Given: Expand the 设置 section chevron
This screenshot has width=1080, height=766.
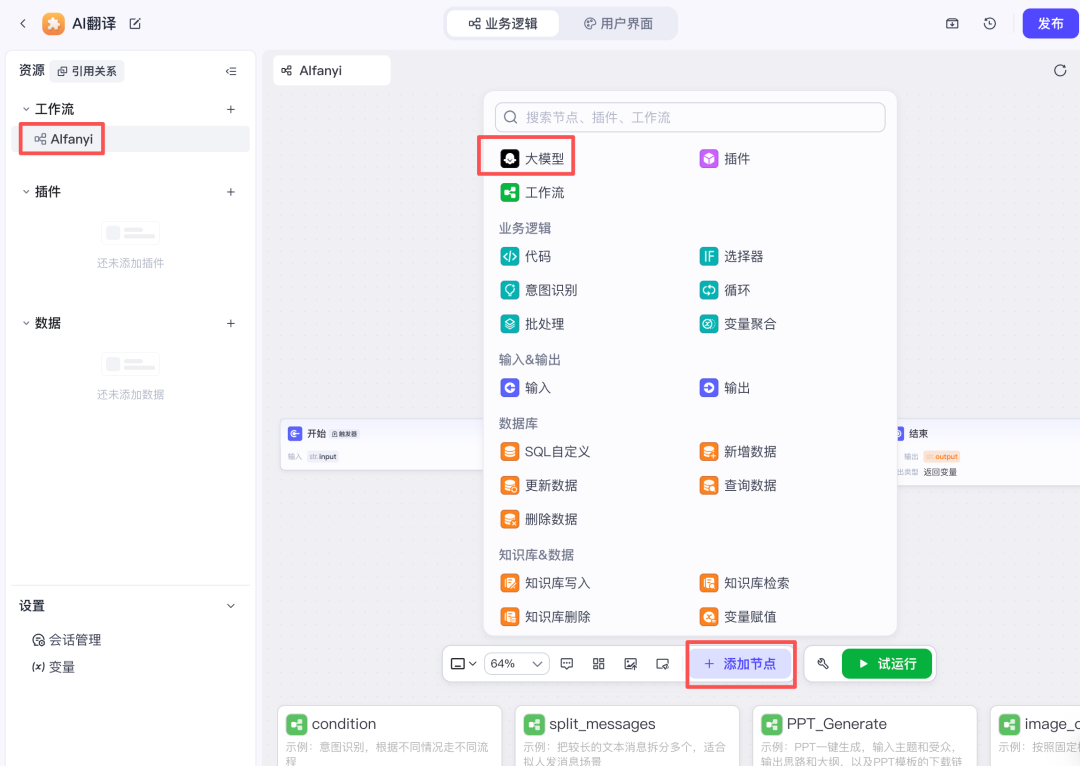Looking at the screenshot, I should (231, 606).
